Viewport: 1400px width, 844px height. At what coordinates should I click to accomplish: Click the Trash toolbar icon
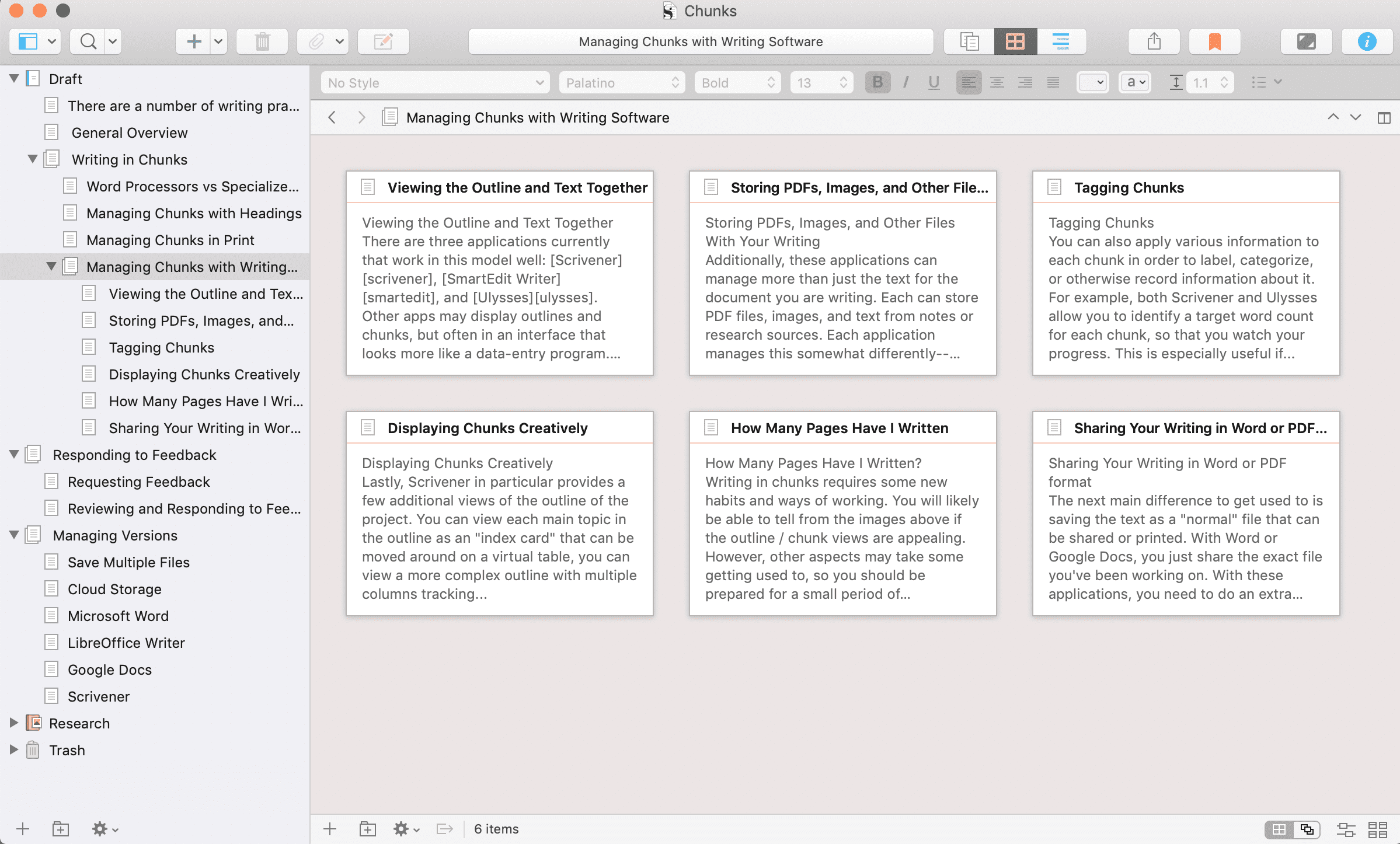(x=263, y=41)
